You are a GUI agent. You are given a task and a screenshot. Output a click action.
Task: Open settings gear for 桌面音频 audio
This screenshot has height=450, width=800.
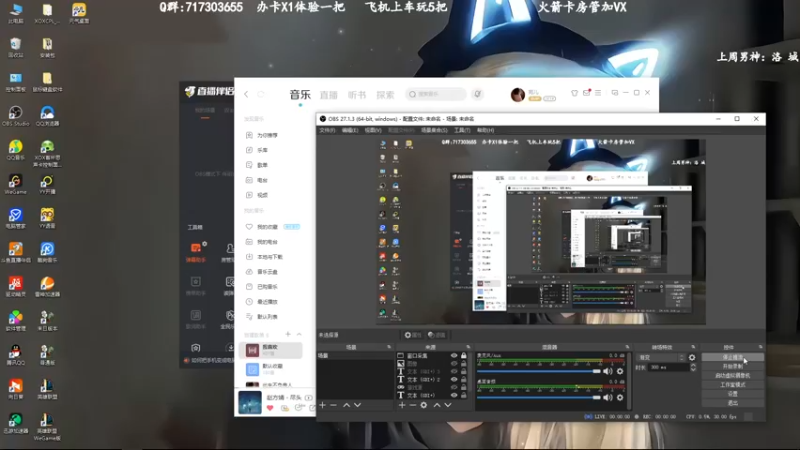(x=620, y=397)
